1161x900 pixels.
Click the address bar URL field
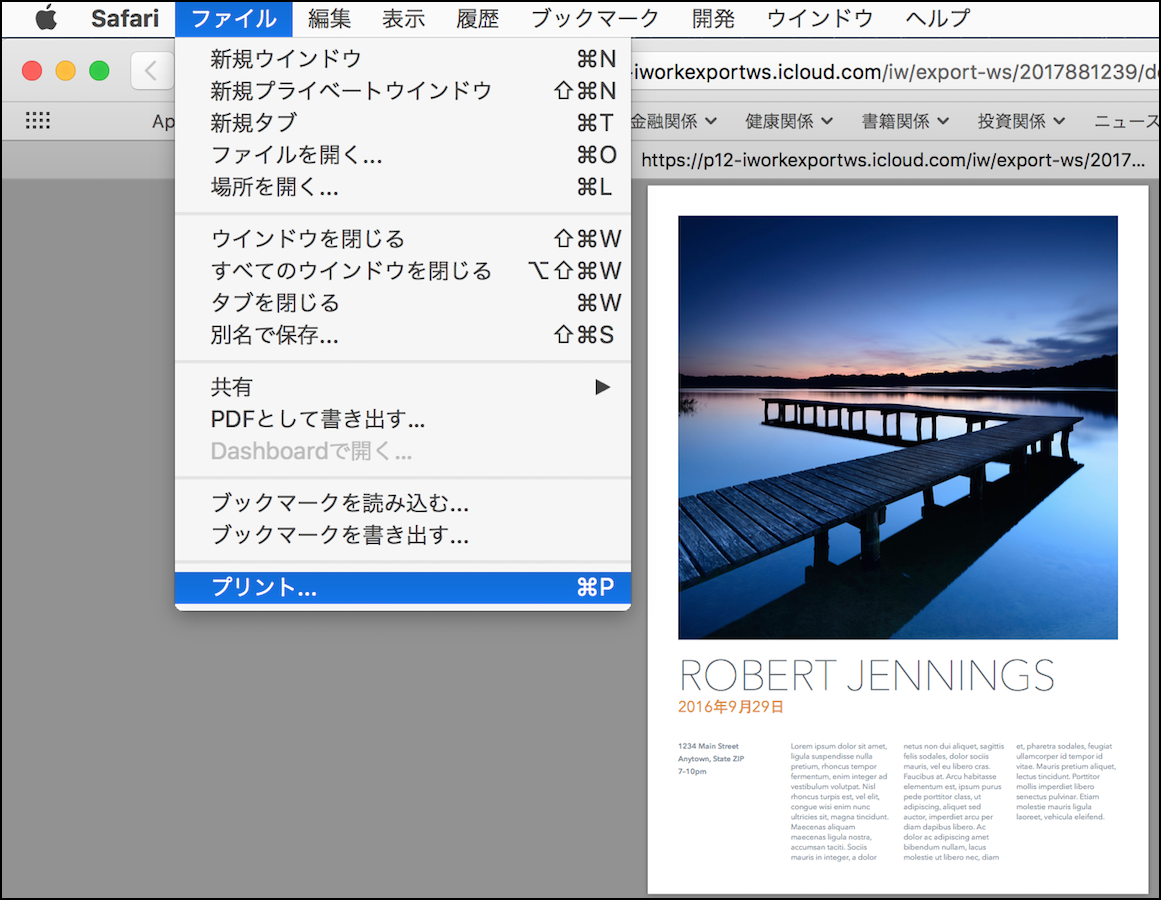coord(890,71)
